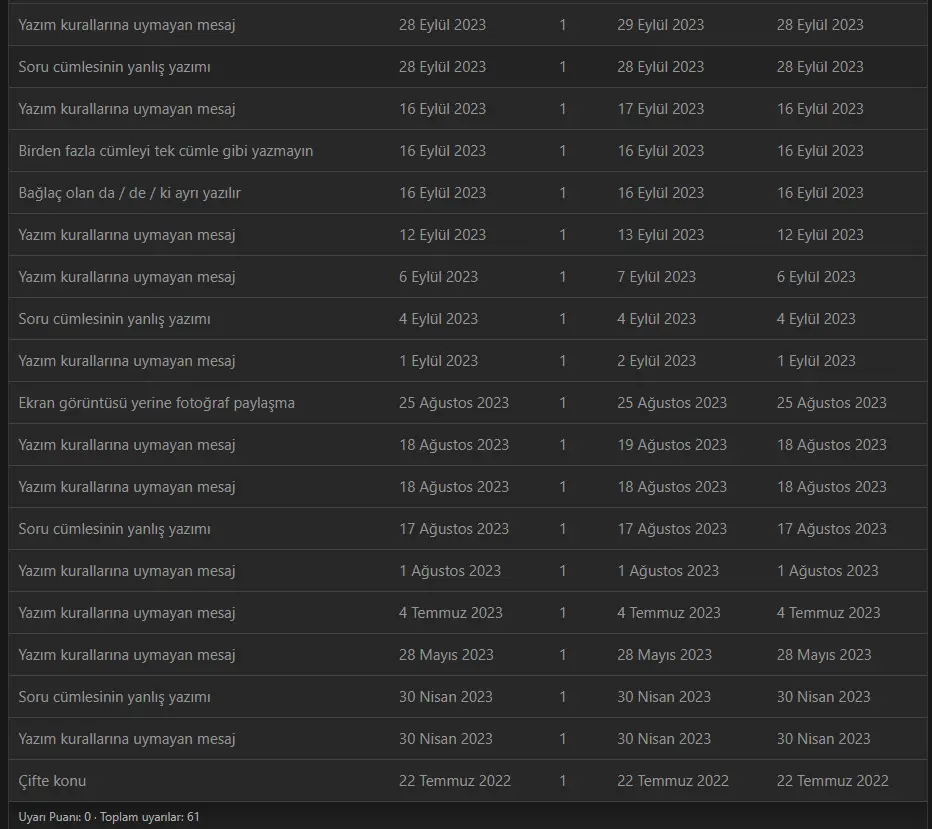
Task: Click the date '7 Eylül 2023'
Action: (656, 277)
